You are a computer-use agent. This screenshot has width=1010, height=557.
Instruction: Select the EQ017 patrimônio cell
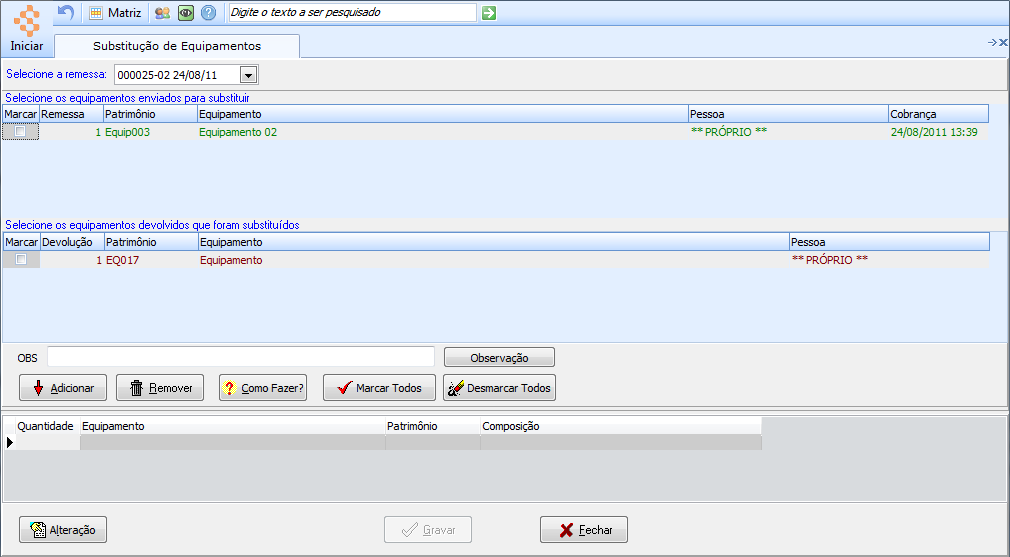(151, 260)
